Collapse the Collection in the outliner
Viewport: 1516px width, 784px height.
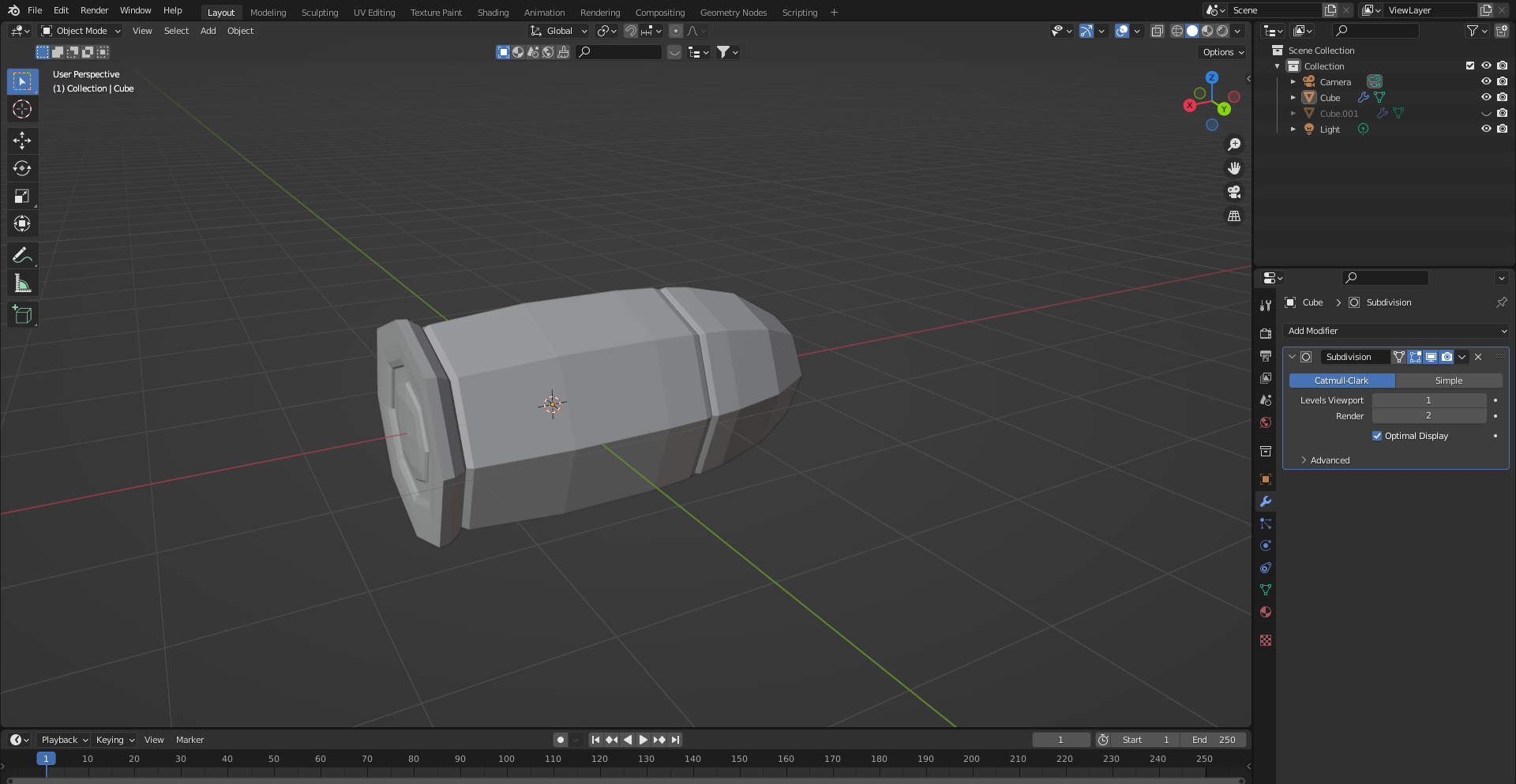(x=1277, y=66)
